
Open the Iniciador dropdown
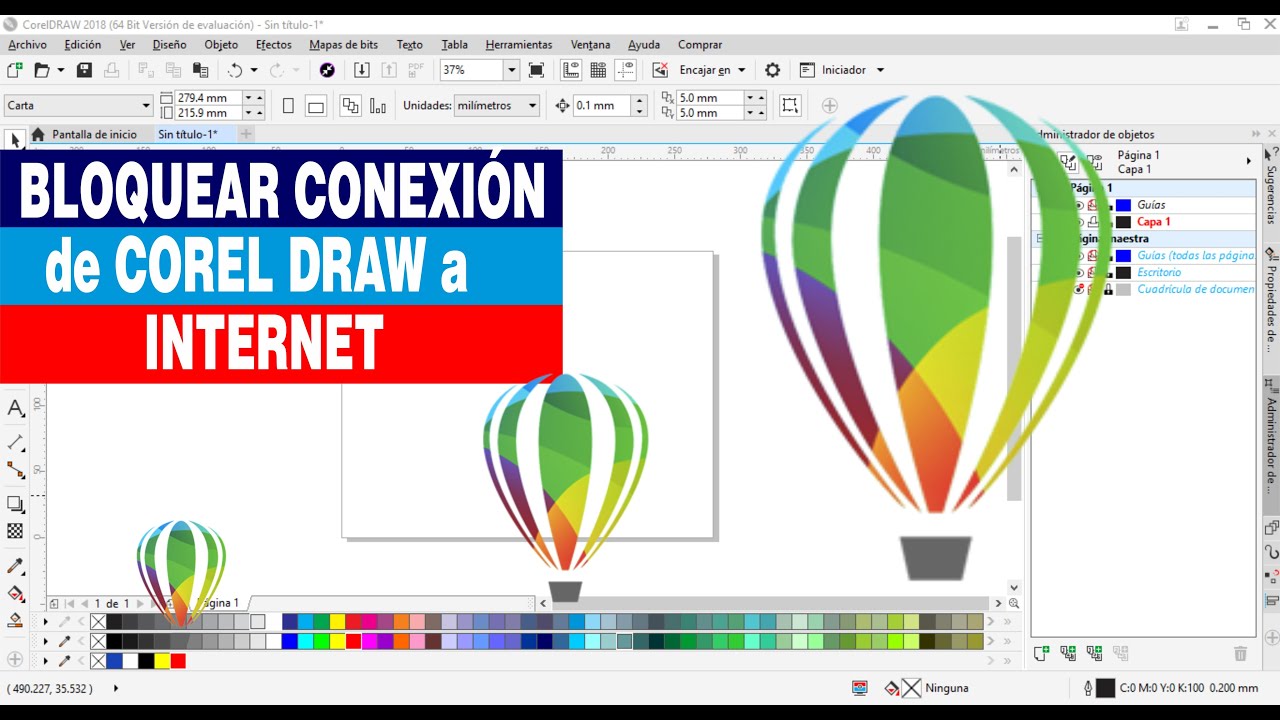pos(880,70)
